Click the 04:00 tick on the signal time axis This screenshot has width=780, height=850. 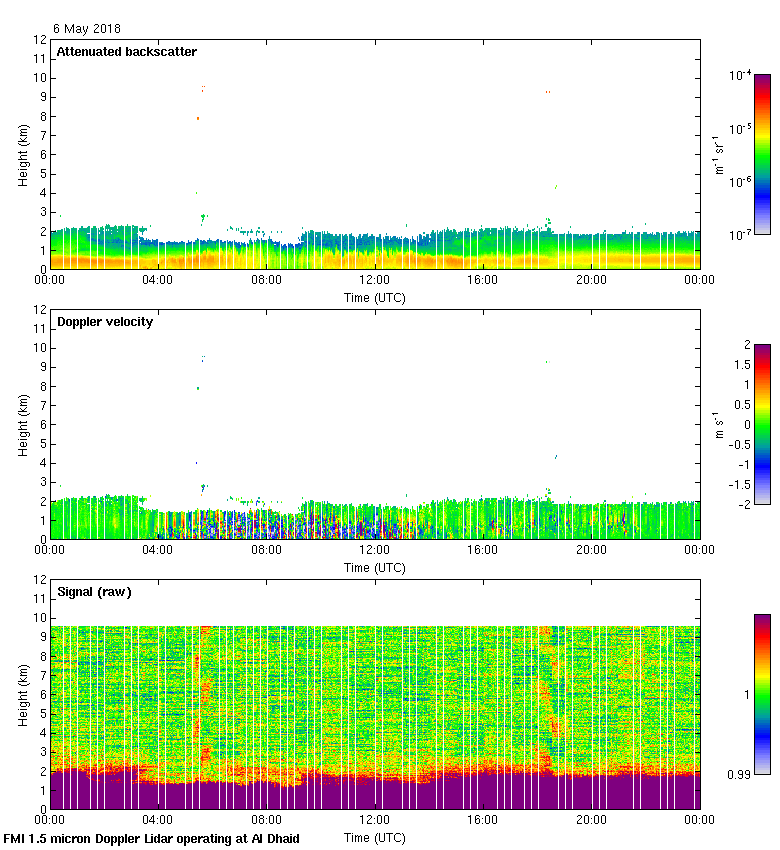click(158, 820)
